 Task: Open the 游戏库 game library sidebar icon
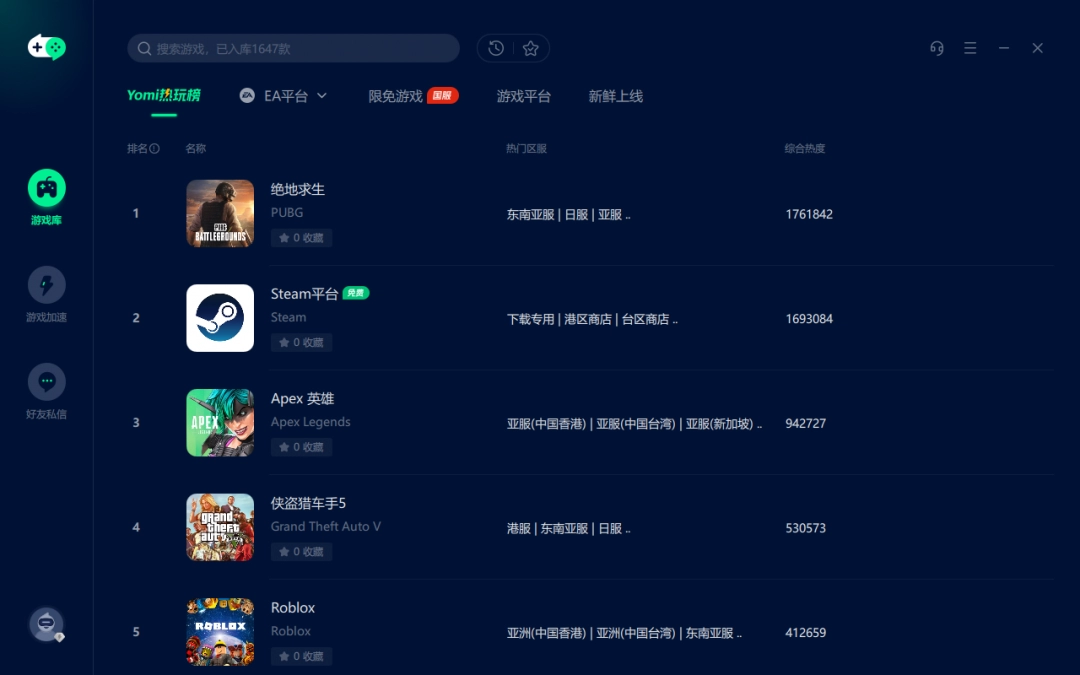(x=46, y=190)
